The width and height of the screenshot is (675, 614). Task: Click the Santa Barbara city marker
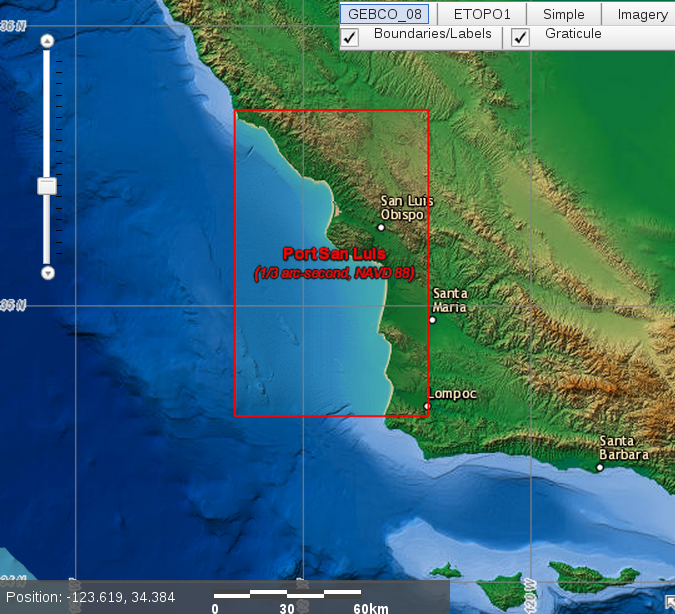pos(600,467)
